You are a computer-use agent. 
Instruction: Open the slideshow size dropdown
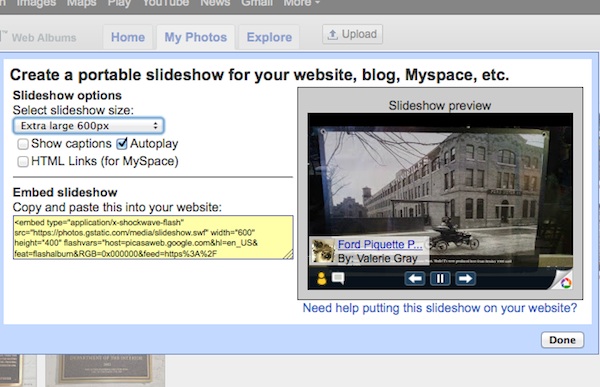(88, 126)
